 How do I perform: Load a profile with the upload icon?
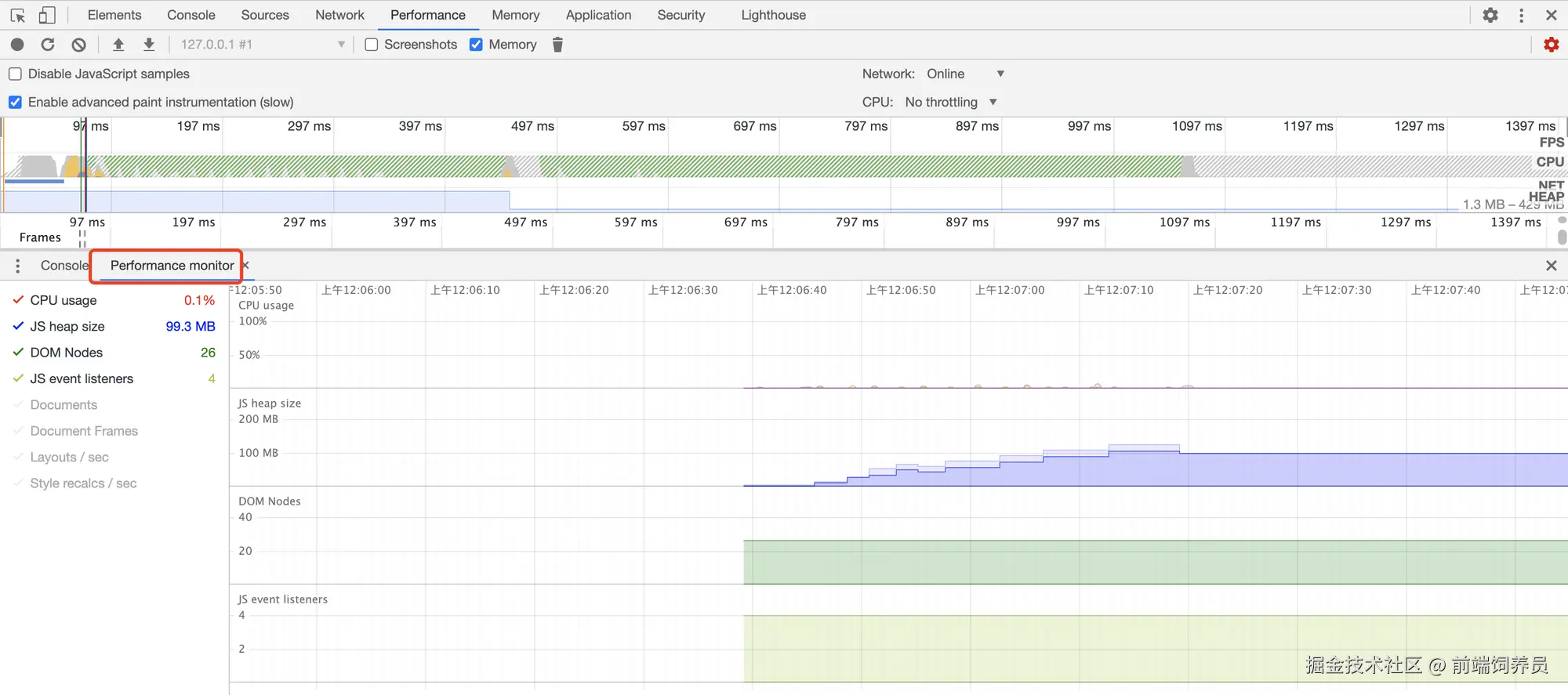[x=118, y=45]
